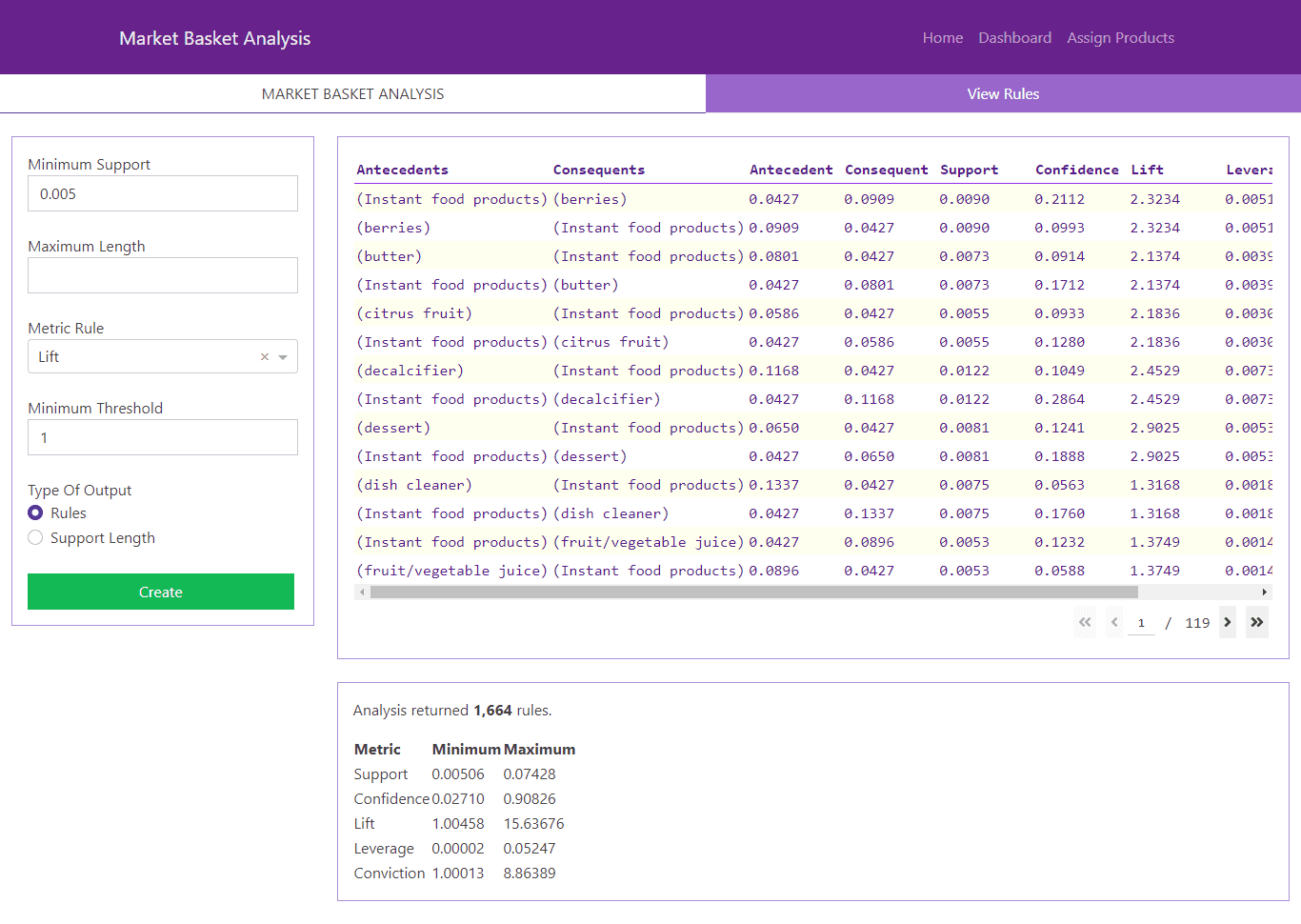Select the Support Length output type
Image resolution: width=1301 pixels, height=924 pixels.
tap(35, 538)
